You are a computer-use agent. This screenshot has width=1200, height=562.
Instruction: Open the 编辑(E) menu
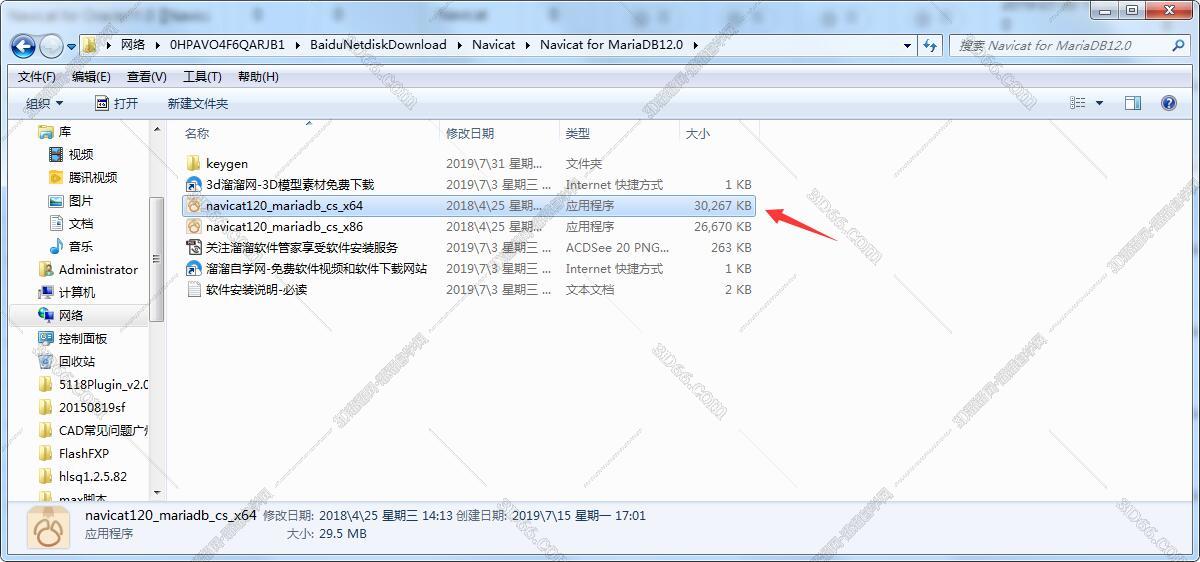click(91, 77)
